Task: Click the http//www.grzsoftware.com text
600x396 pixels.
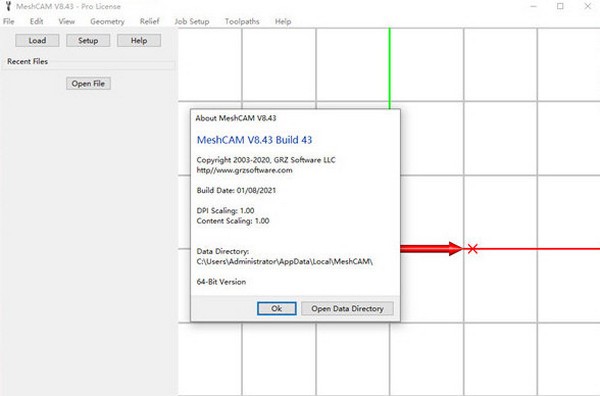Action: (x=245, y=170)
